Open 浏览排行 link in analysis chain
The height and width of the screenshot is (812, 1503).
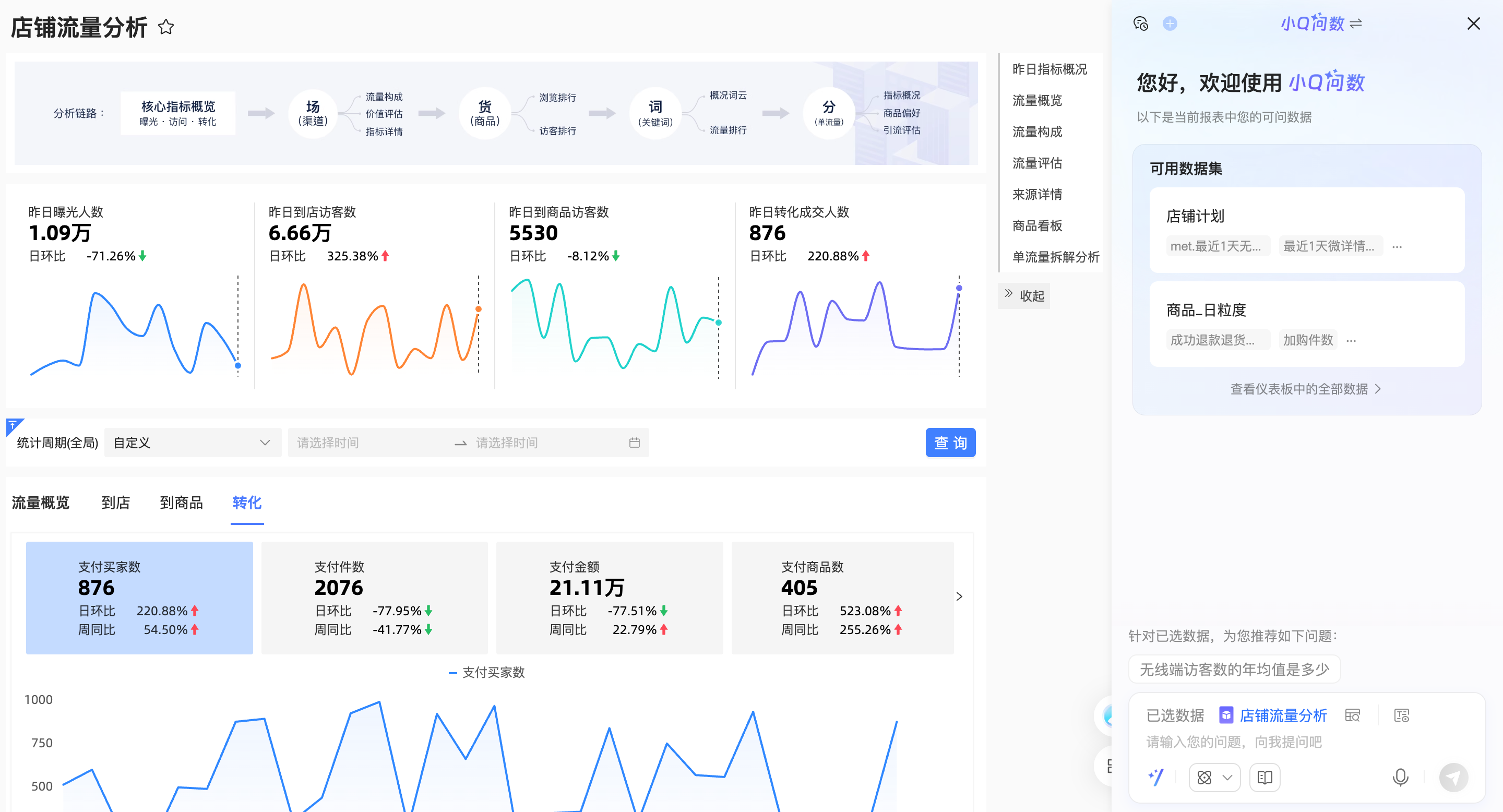(557, 98)
